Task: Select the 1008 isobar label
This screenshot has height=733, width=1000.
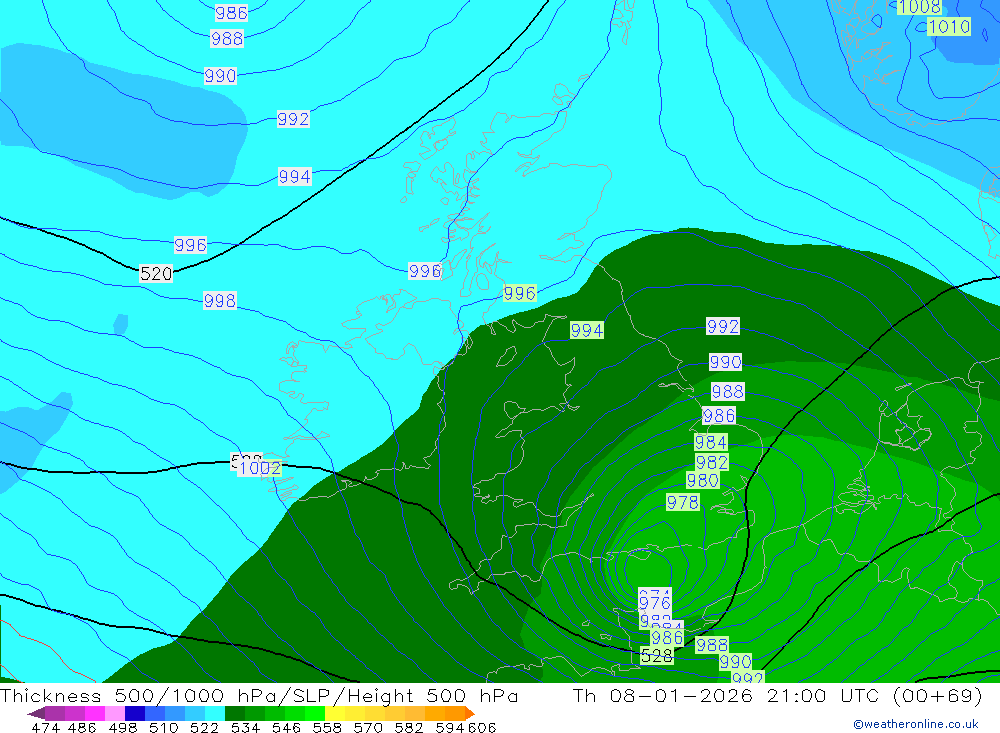Action: (x=920, y=7)
